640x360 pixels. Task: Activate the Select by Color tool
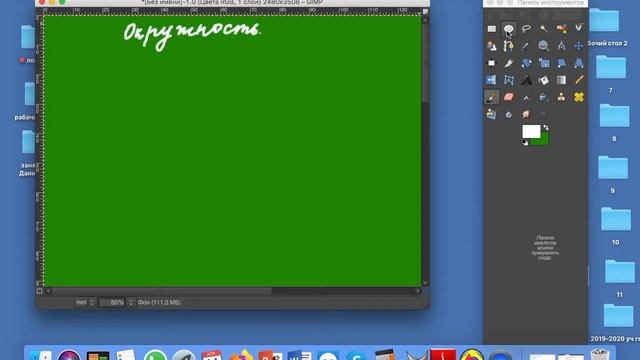tap(561, 29)
